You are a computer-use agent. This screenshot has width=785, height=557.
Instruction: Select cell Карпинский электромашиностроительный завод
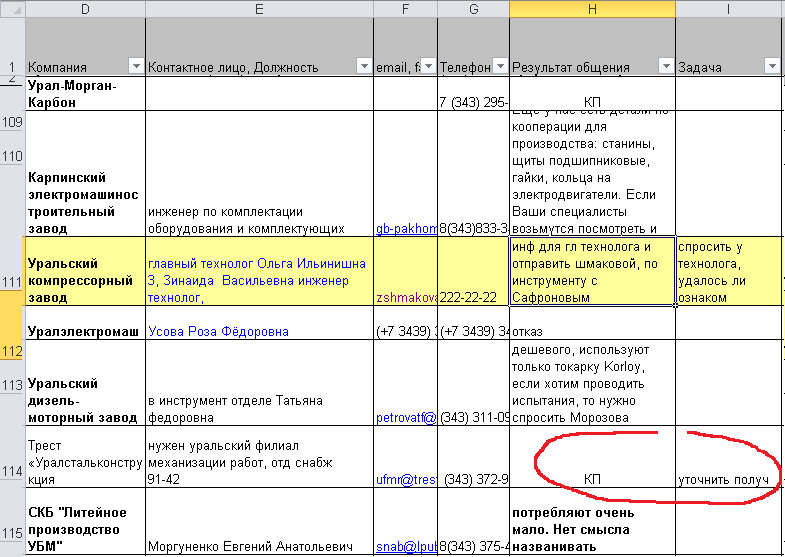tap(85, 174)
